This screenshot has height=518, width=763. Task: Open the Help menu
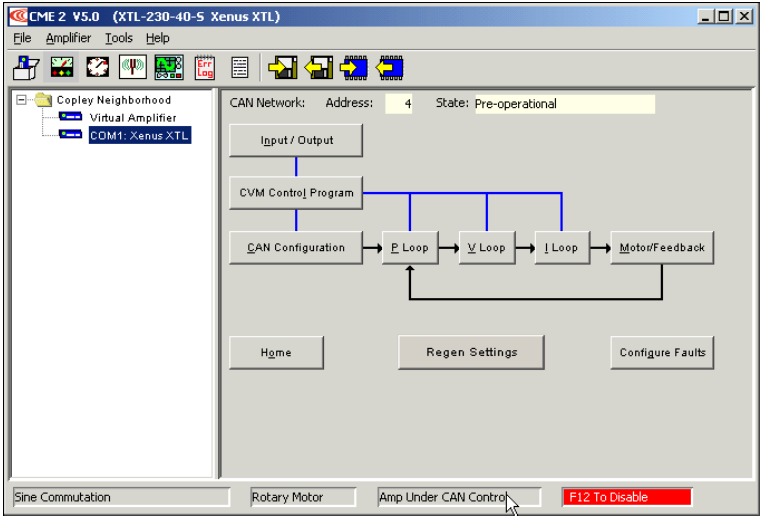pyautogui.click(x=158, y=38)
